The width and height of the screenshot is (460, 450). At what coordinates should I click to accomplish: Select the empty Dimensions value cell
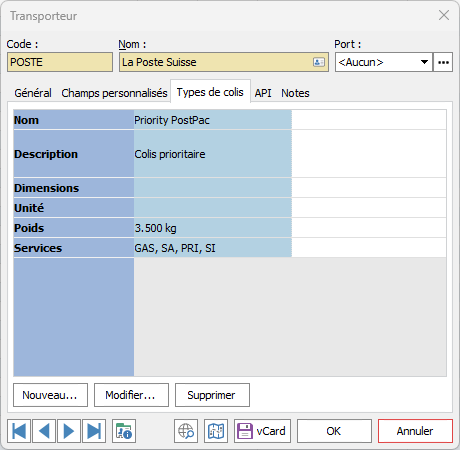pyautogui.click(x=213, y=188)
